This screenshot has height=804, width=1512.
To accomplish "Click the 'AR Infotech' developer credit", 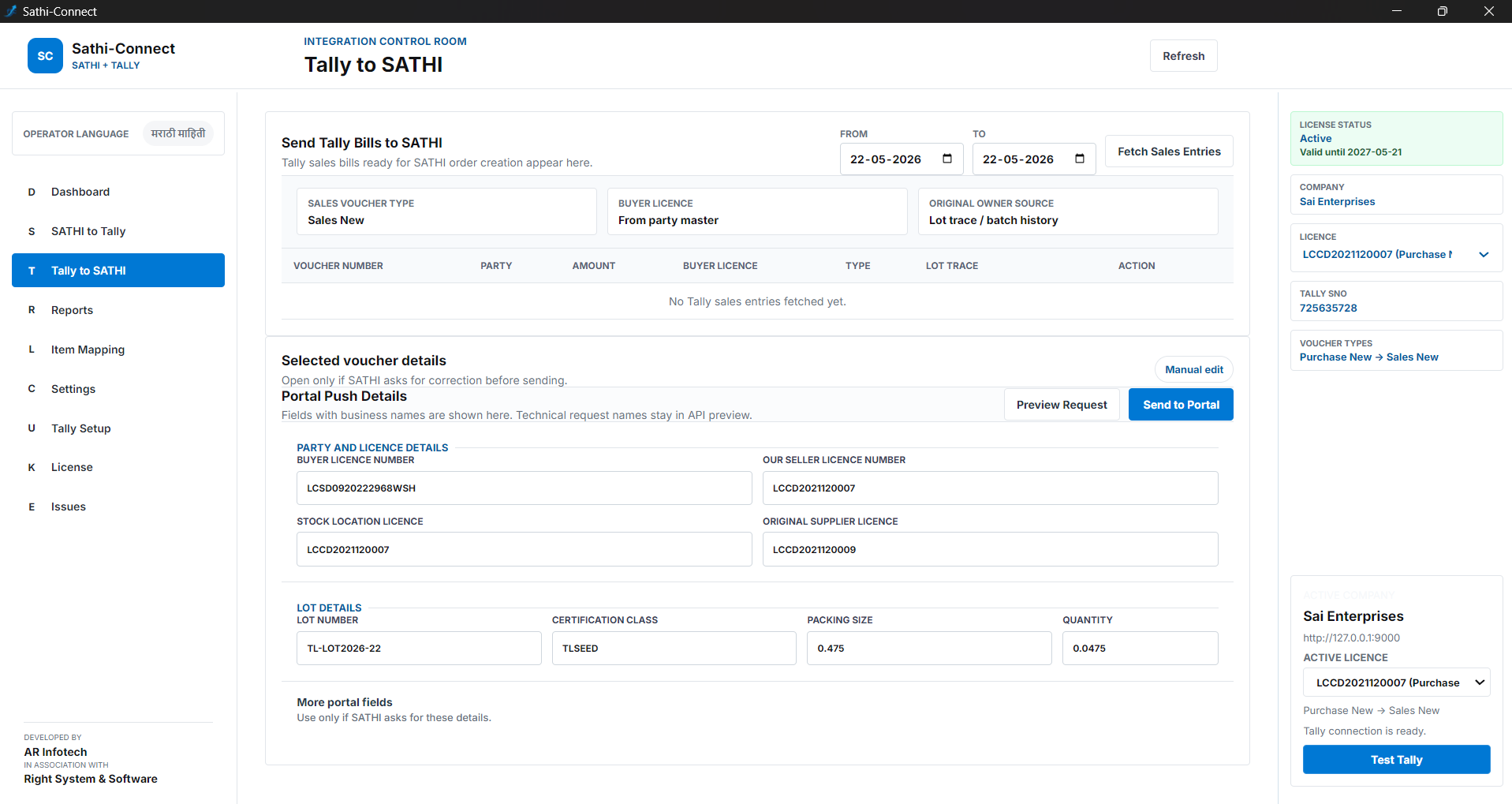I will tap(55, 752).
